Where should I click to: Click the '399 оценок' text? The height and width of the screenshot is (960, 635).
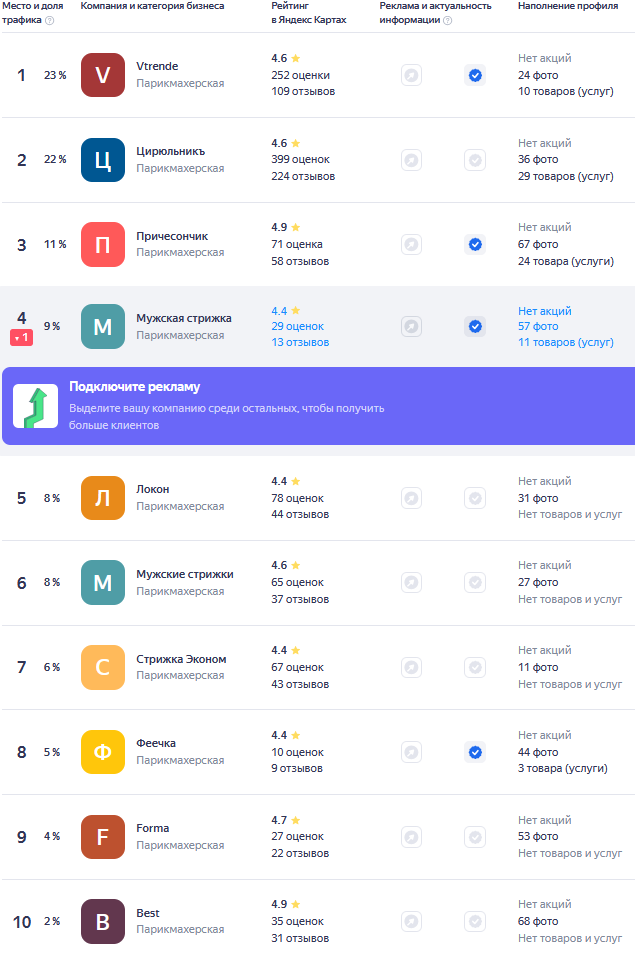point(301,159)
